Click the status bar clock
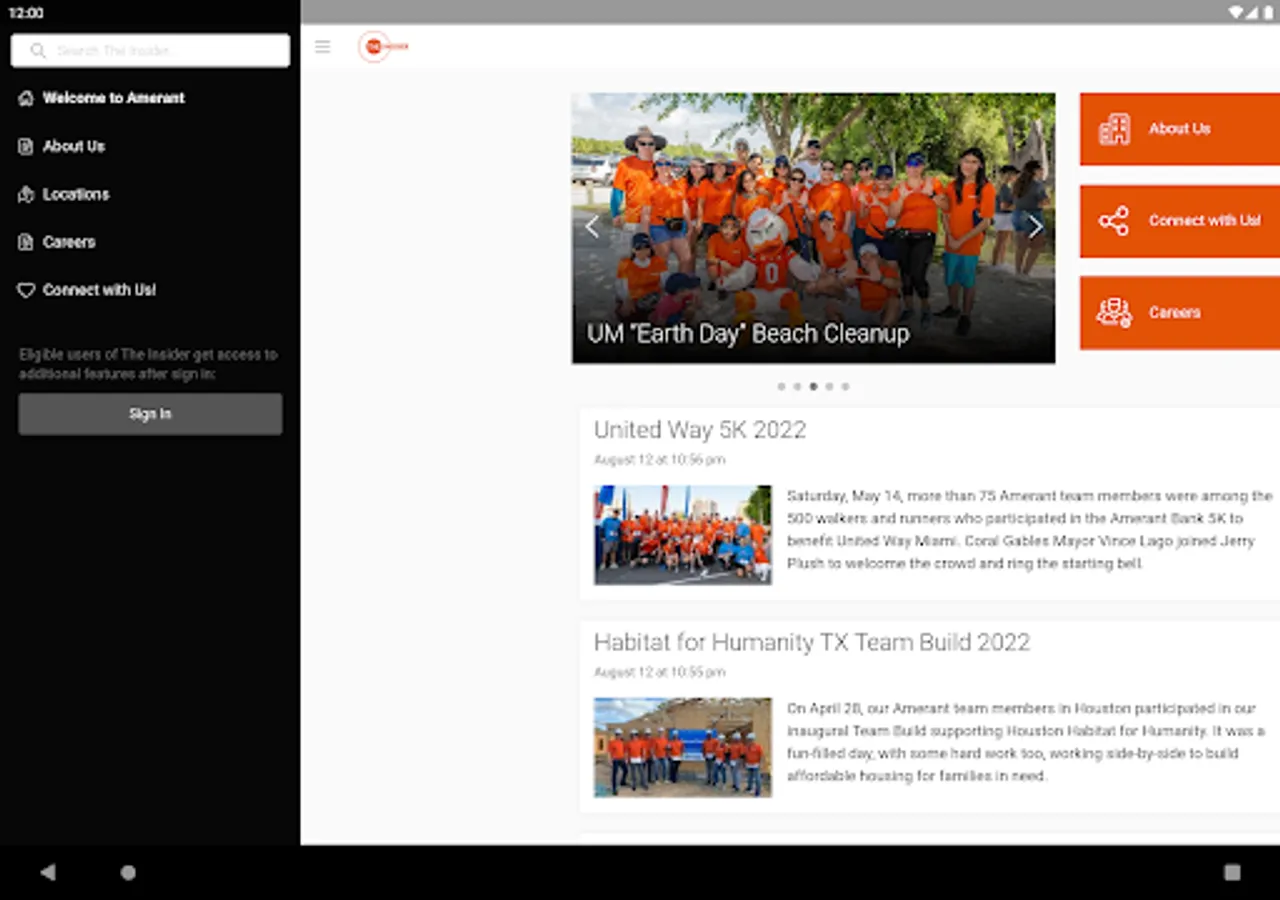Viewport: 1280px width, 900px height. (26, 13)
